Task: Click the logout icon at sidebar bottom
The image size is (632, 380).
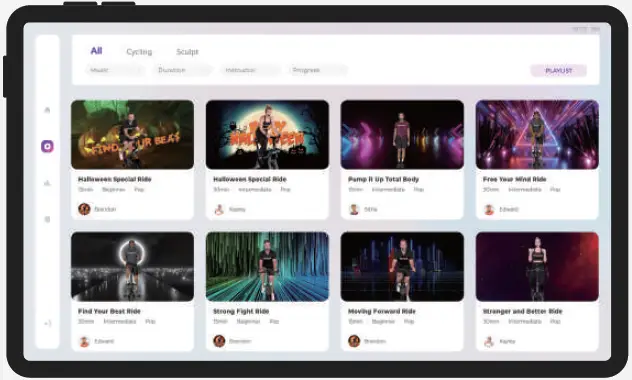Action: coord(48,323)
